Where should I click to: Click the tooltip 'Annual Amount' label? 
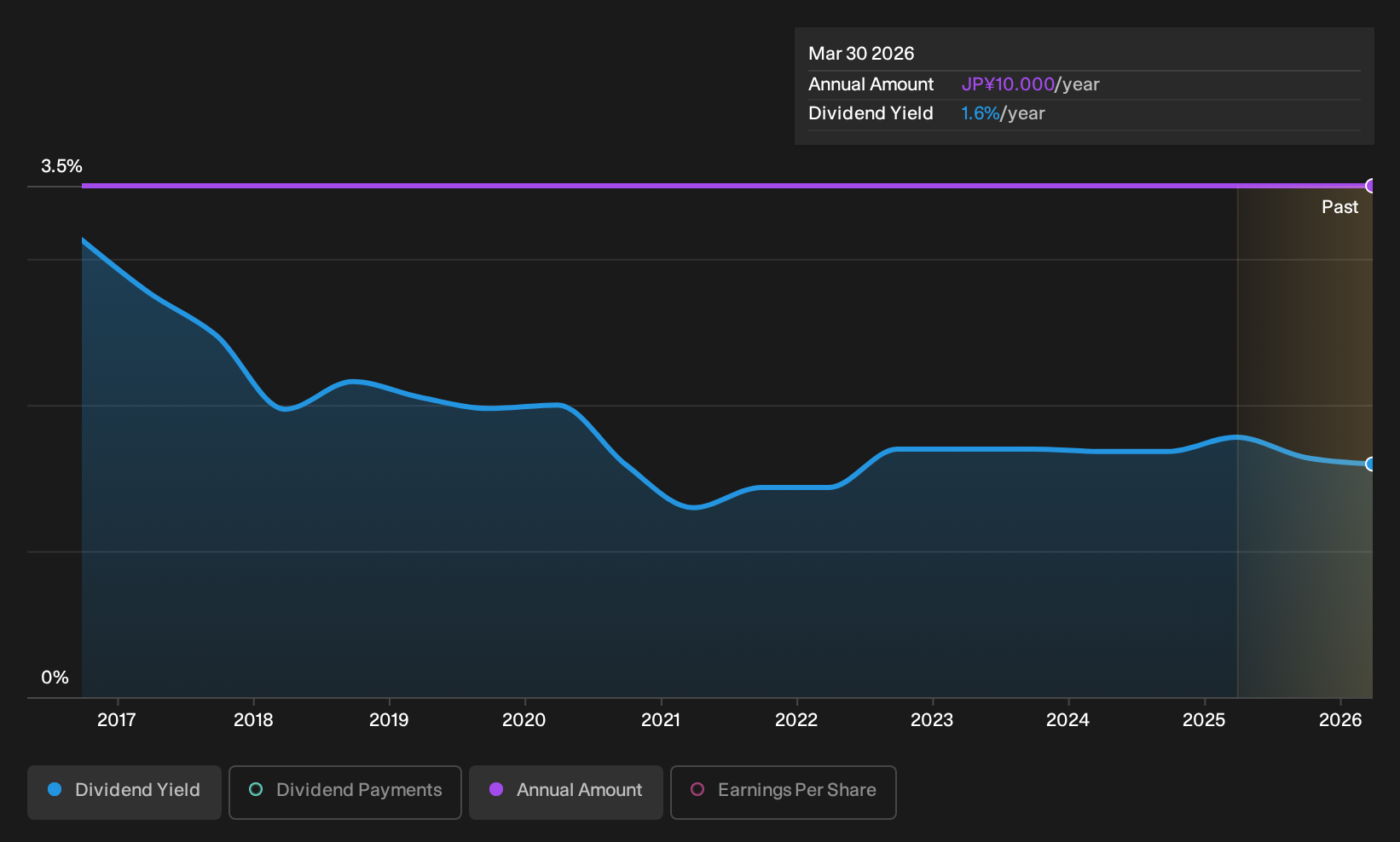pyautogui.click(x=871, y=84)
